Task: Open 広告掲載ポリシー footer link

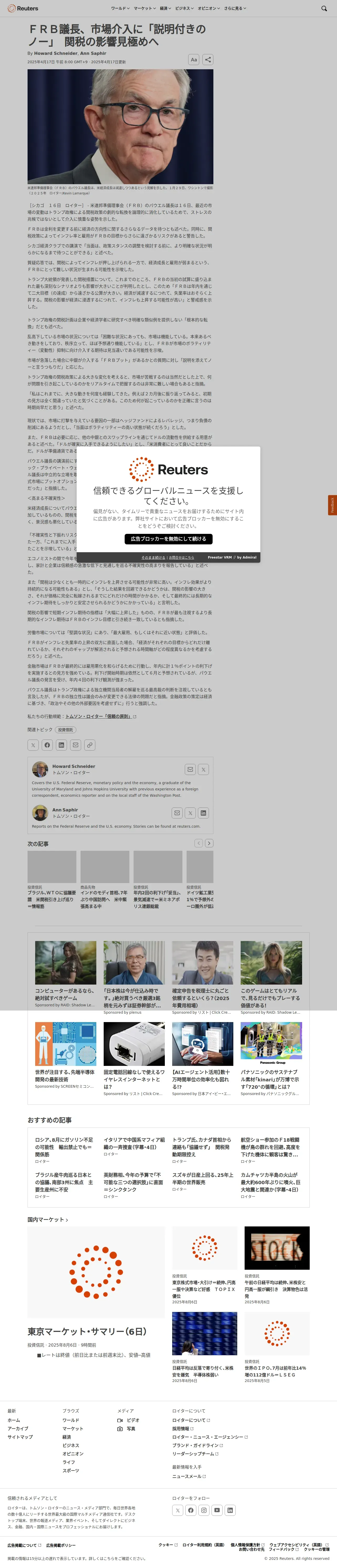Action: click(x=61, y=1545)
